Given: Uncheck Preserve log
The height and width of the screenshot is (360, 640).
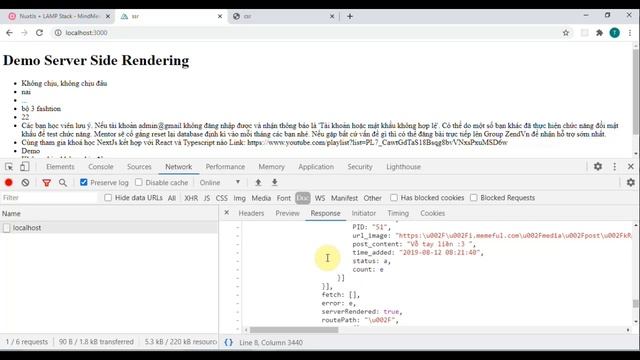Looking at the screenshot, I should (84, 182).
